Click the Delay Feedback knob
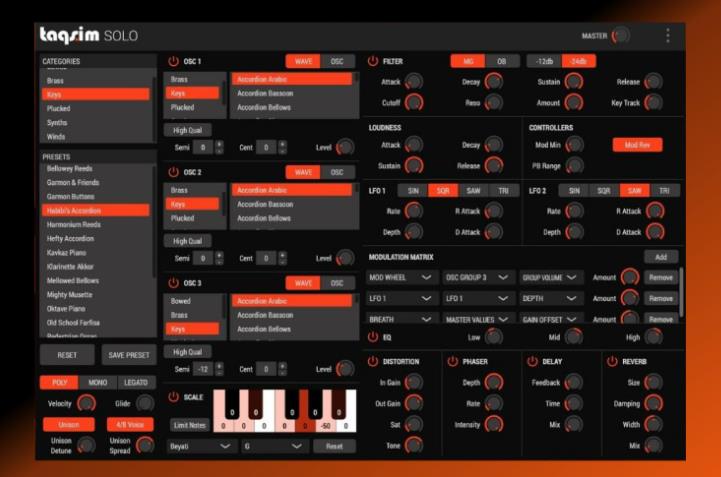 pos(573,382)
